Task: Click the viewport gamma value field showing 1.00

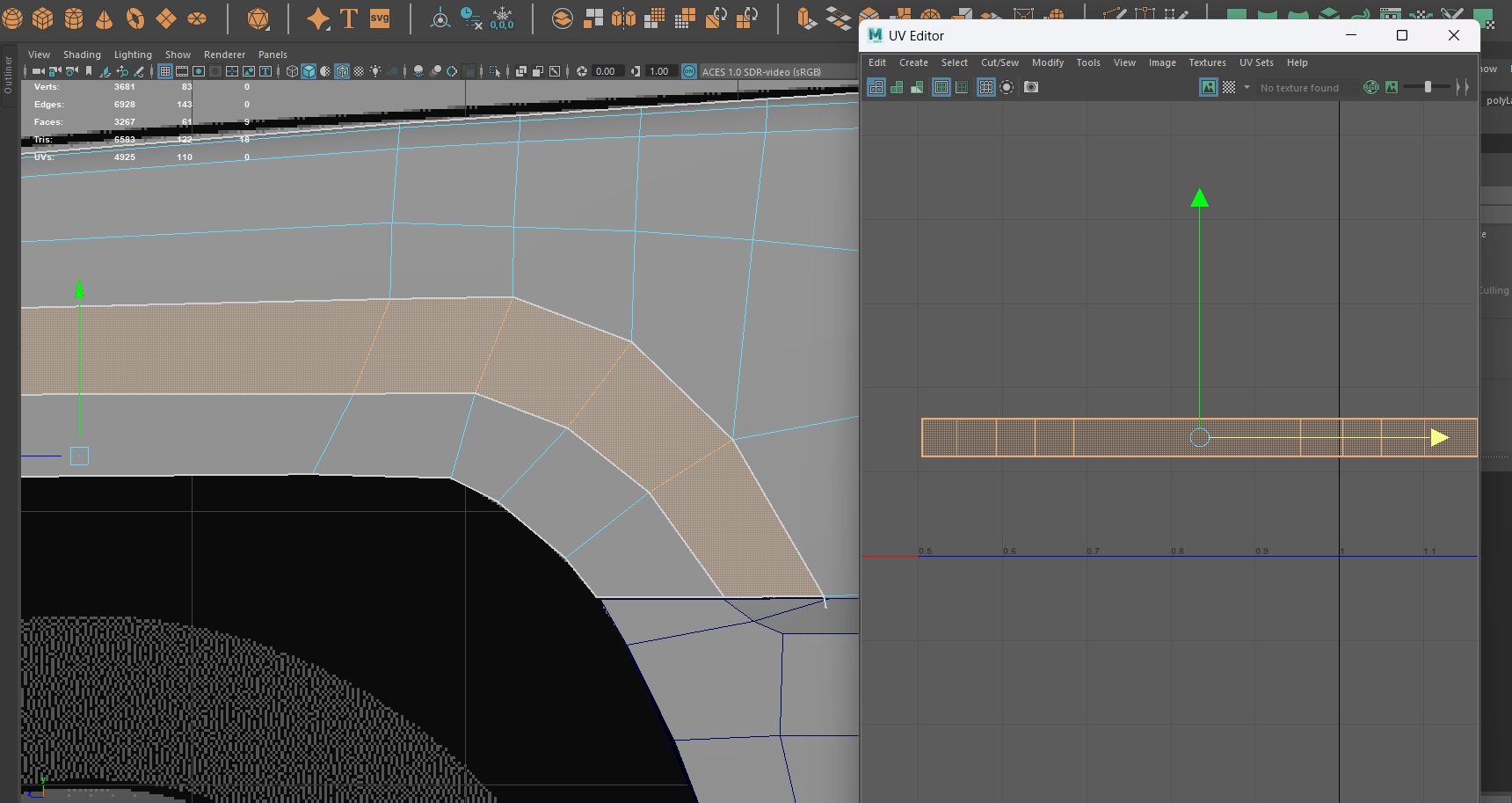Action: [659, 71]
